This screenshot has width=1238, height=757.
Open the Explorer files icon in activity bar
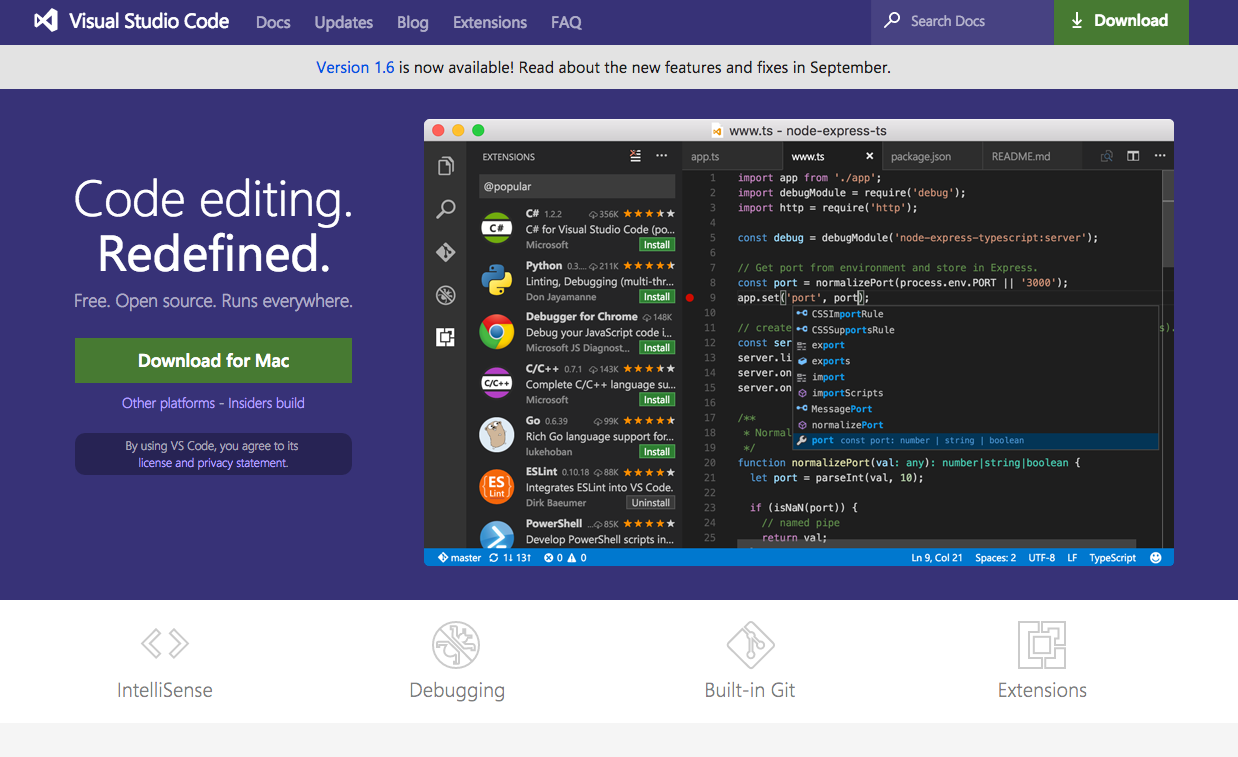coord(446,166)
